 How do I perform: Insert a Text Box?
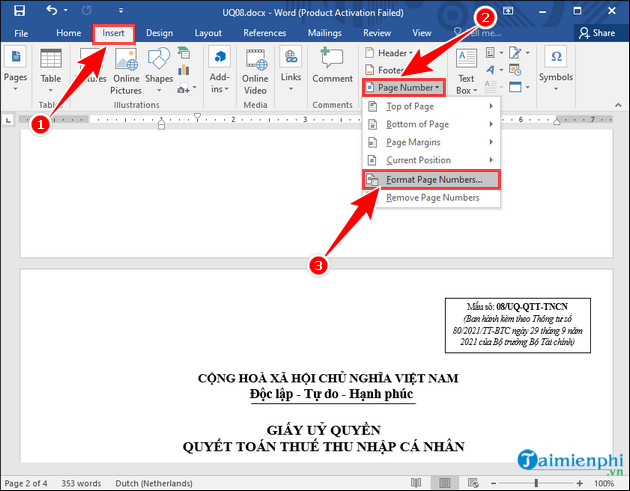tap(466, 71)
